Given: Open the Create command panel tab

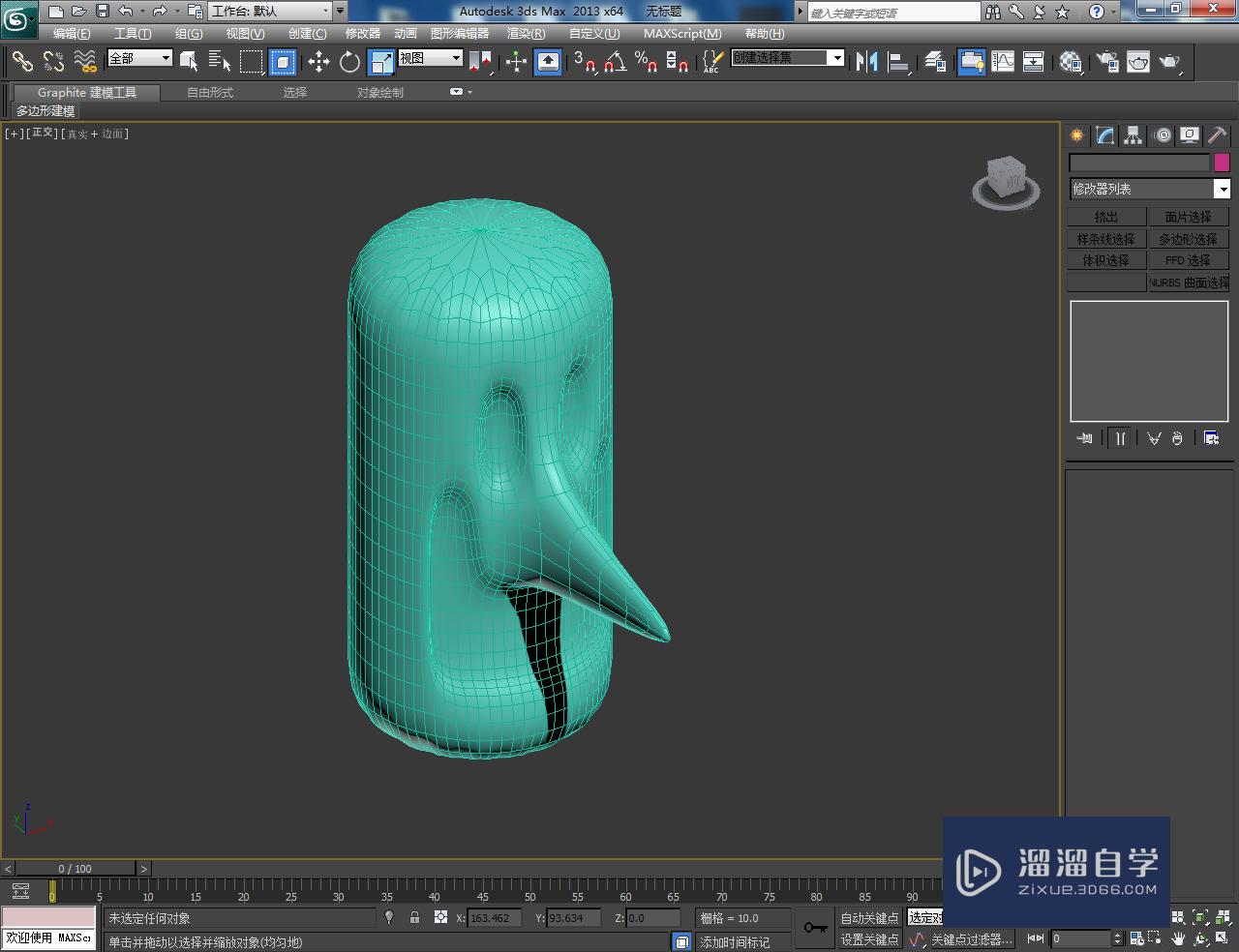Looking at the screenshot, I should pyautogui.click(x=1076, y=135).
